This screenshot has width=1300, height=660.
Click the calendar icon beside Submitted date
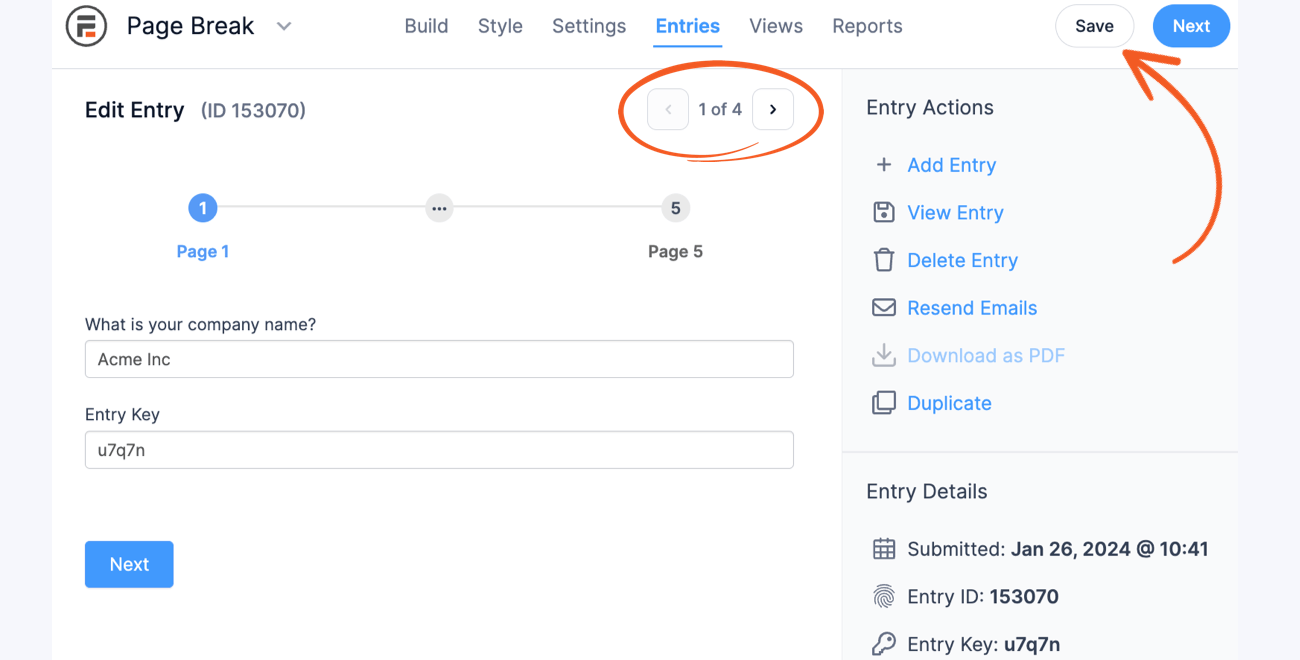tap(884, 548)
